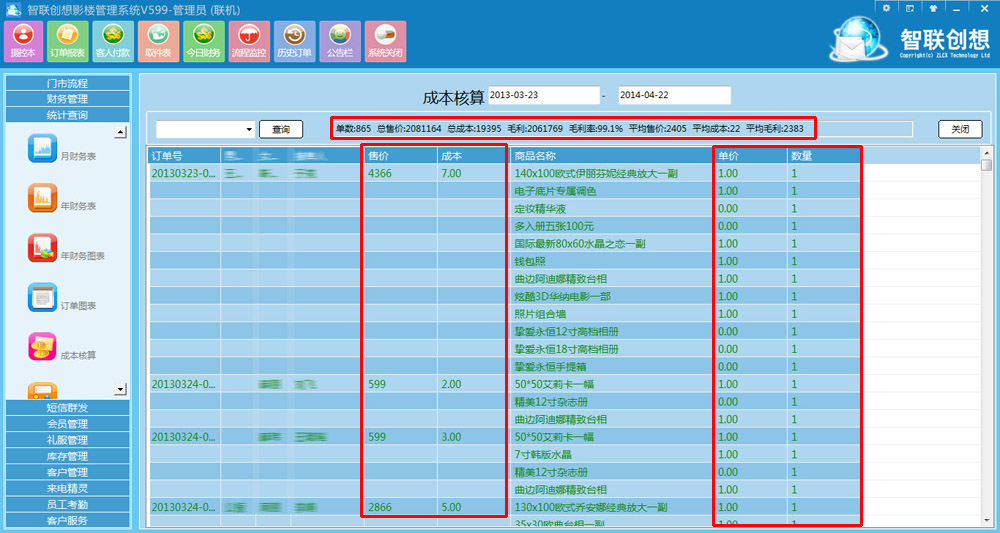Open the 库存管理 sidebar menu
The height and width of the screenshot is (533, 1000).
point(67,456)
